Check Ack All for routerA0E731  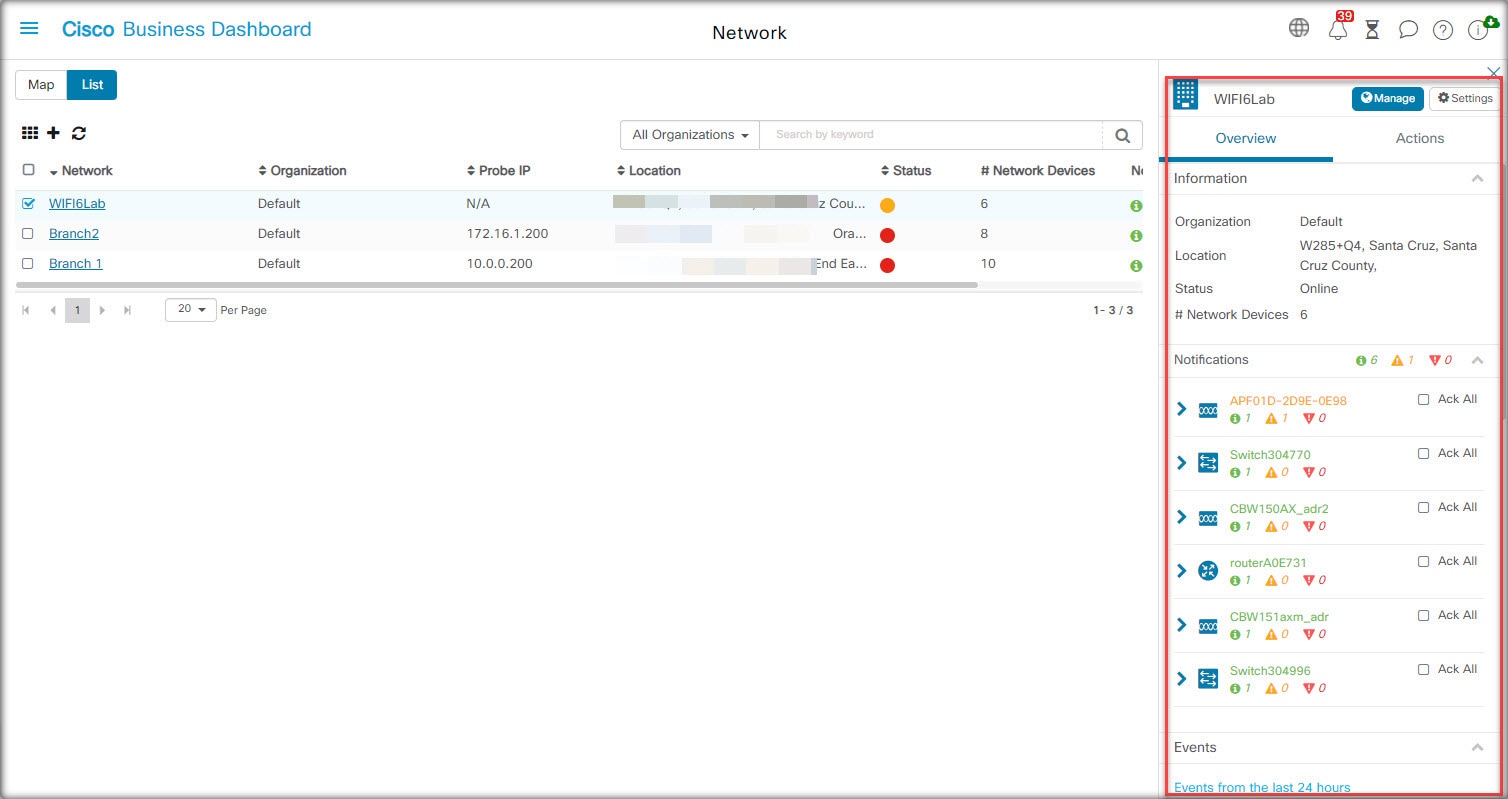[1424, 561]
